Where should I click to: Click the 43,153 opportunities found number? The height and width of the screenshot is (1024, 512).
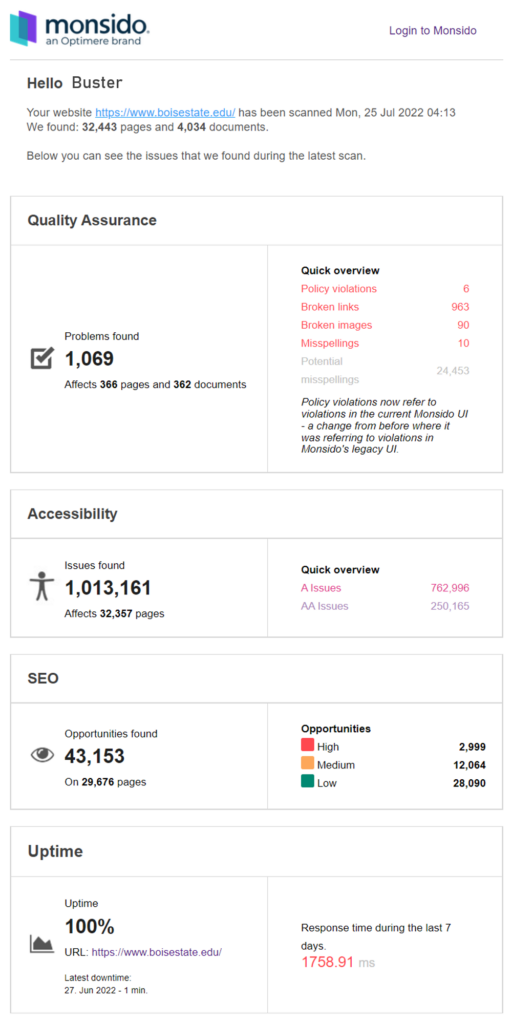(94, 756)
